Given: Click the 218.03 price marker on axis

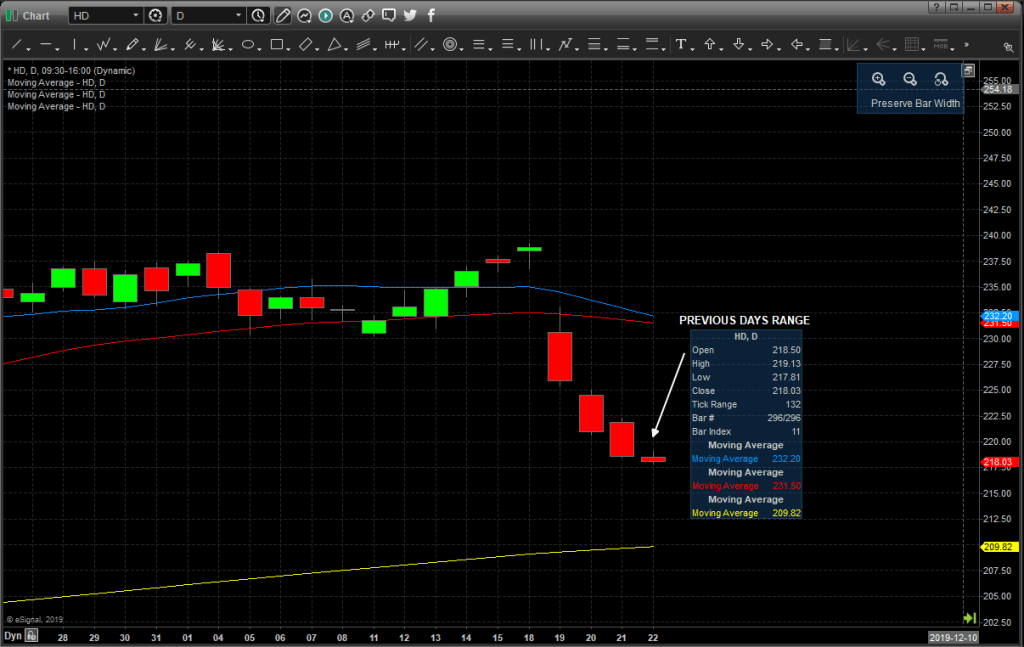Looking at the screenshot, I should tap(1000, 462).
